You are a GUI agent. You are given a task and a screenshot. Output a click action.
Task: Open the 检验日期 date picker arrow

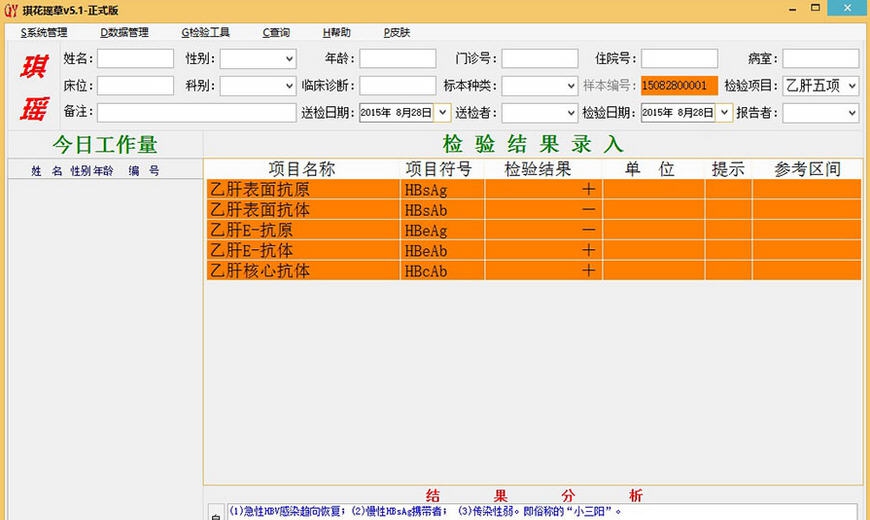(724, 113)
